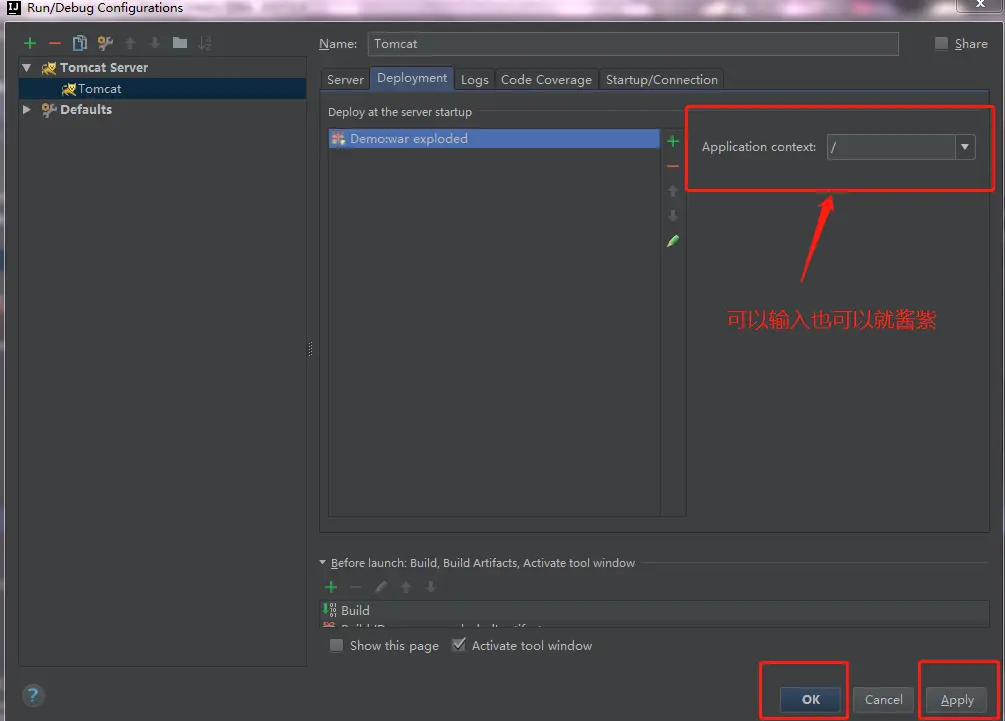The height and width of the screenshot is (721, 1005).
Task: Click Defaults tree label
Action: (x=86, y=110)
